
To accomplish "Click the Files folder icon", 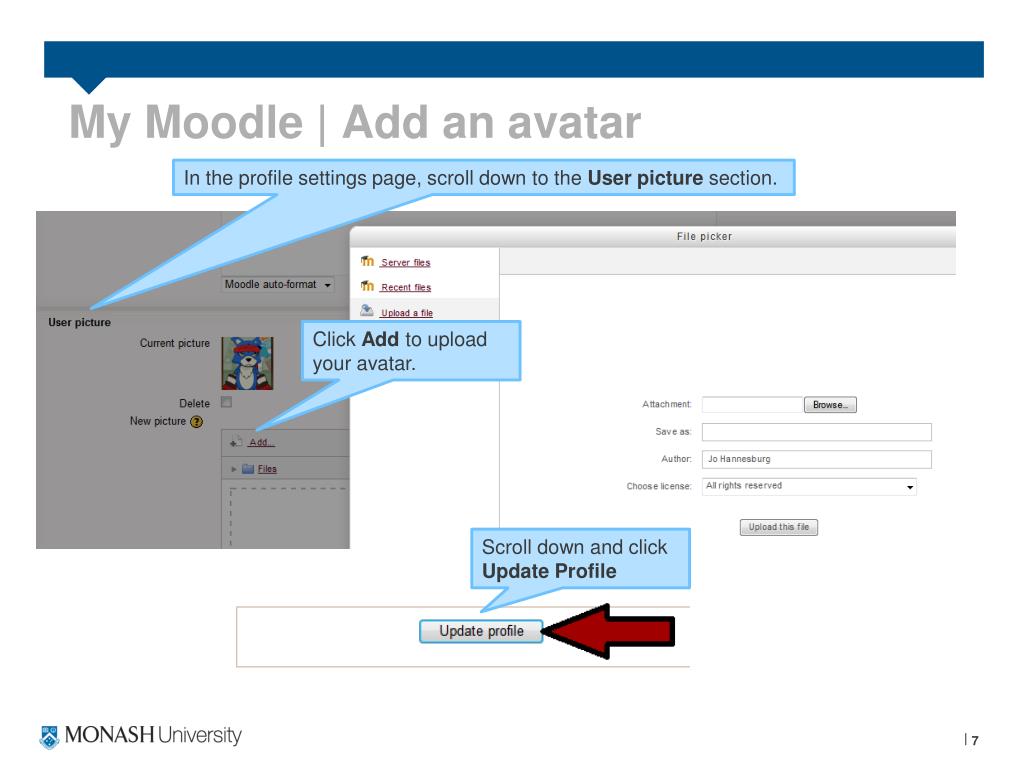I will click(x=248, y=469).
